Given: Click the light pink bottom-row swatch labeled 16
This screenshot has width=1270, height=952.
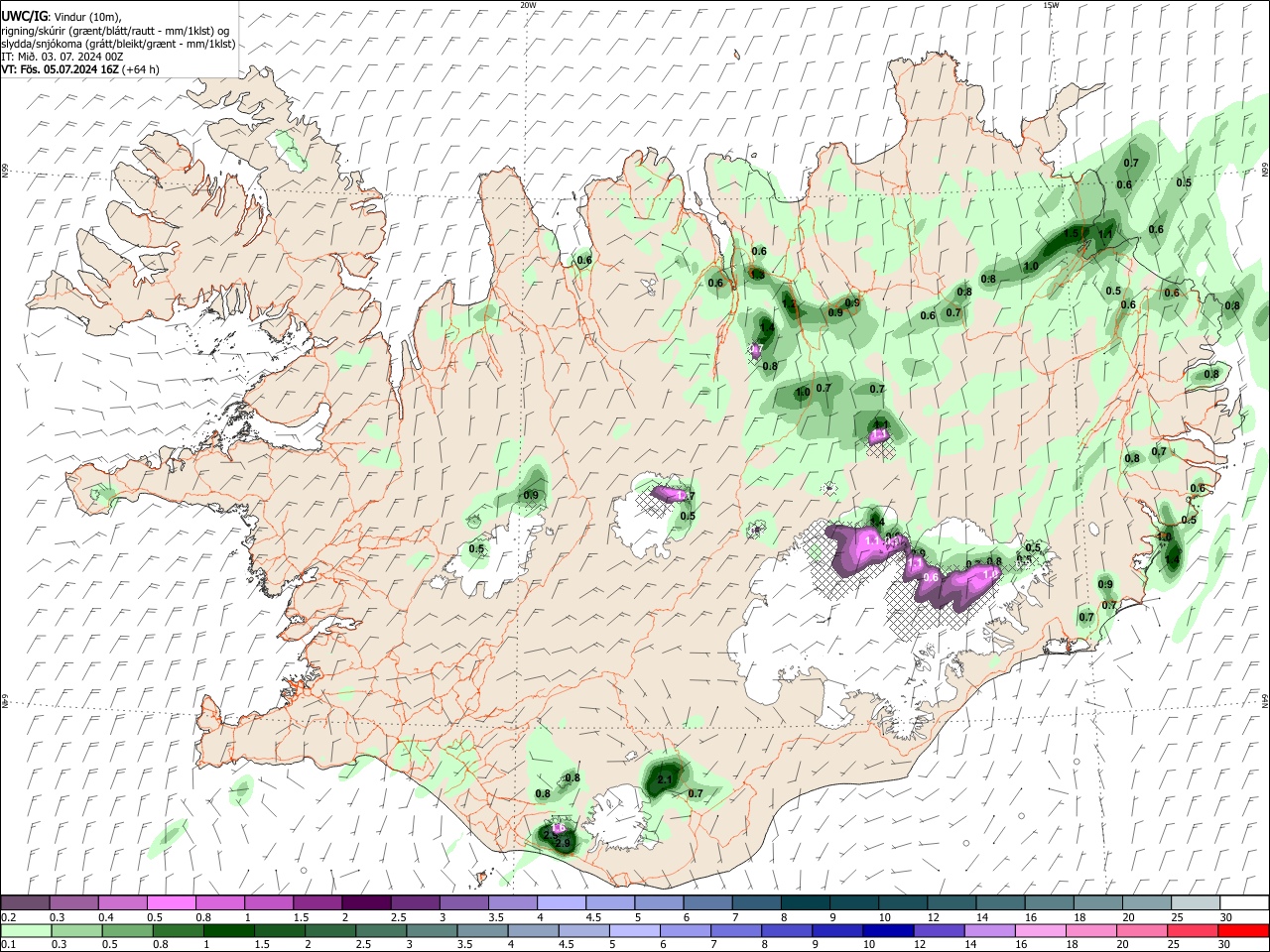Looking at the screenshot, I should click(x=1040, y=930).
